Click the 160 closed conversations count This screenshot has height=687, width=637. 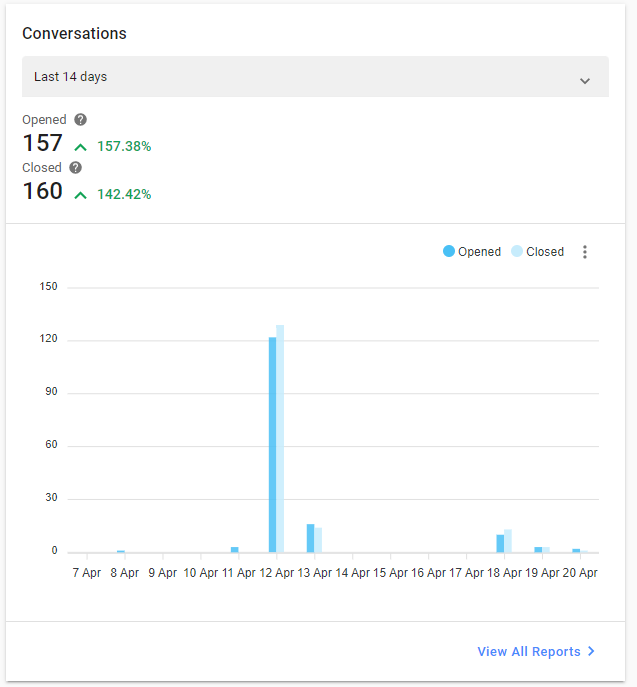coord(42,191)
